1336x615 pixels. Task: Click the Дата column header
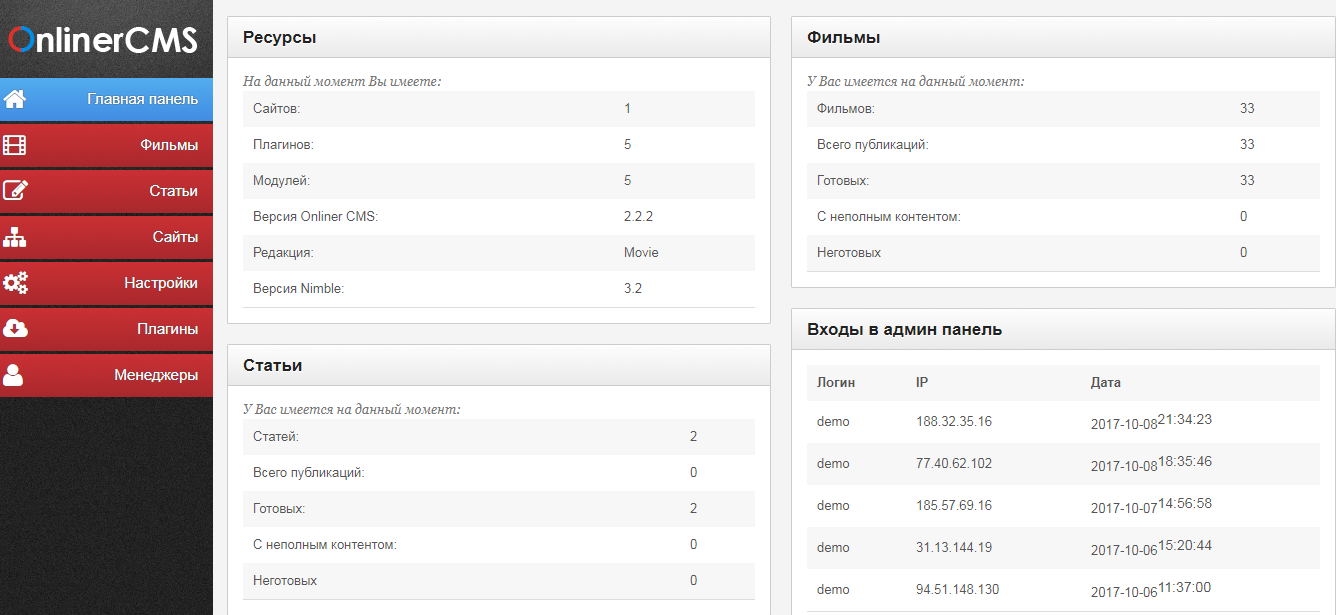(1105, 383)
